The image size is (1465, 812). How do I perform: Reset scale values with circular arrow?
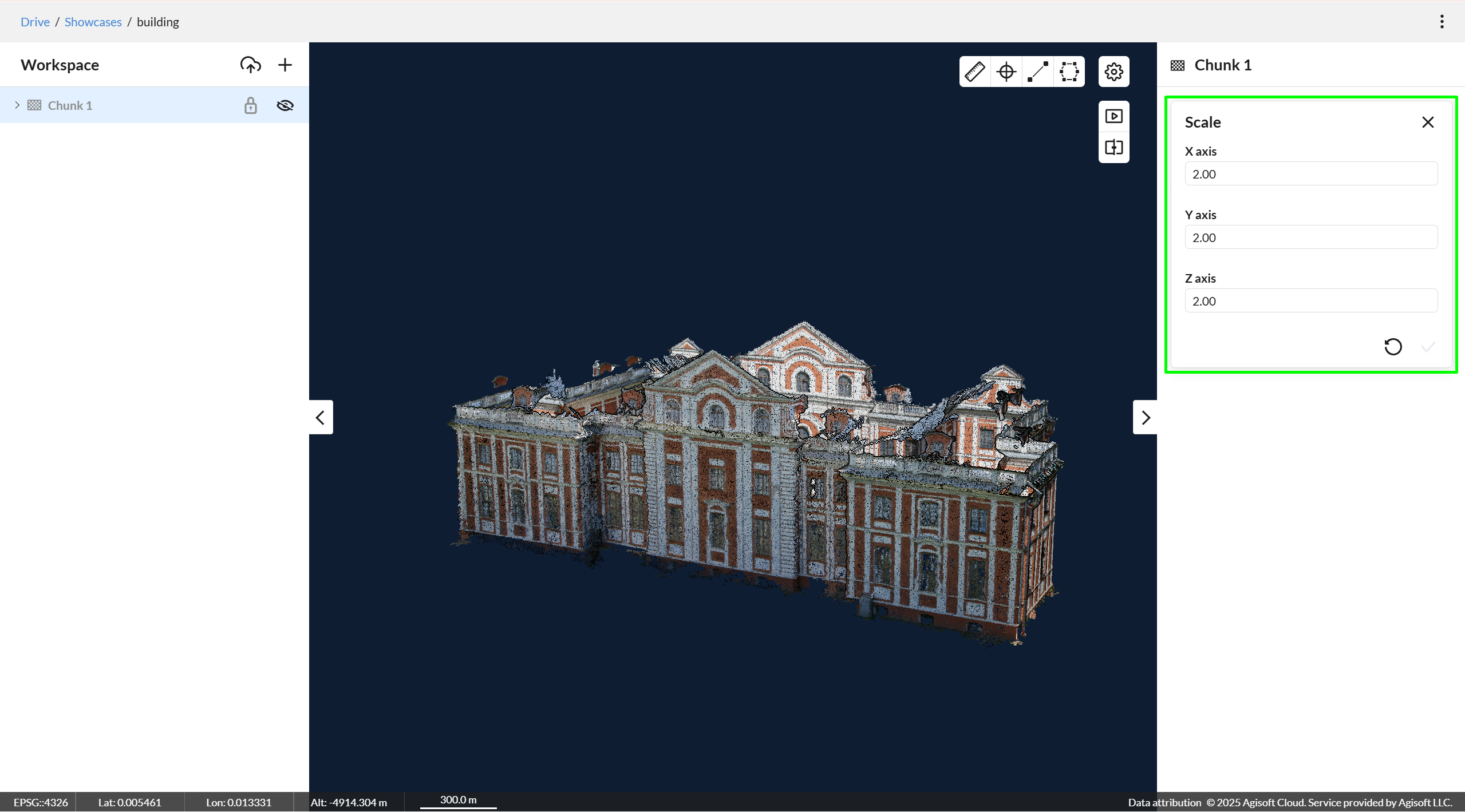click(x=1393, y=347)
